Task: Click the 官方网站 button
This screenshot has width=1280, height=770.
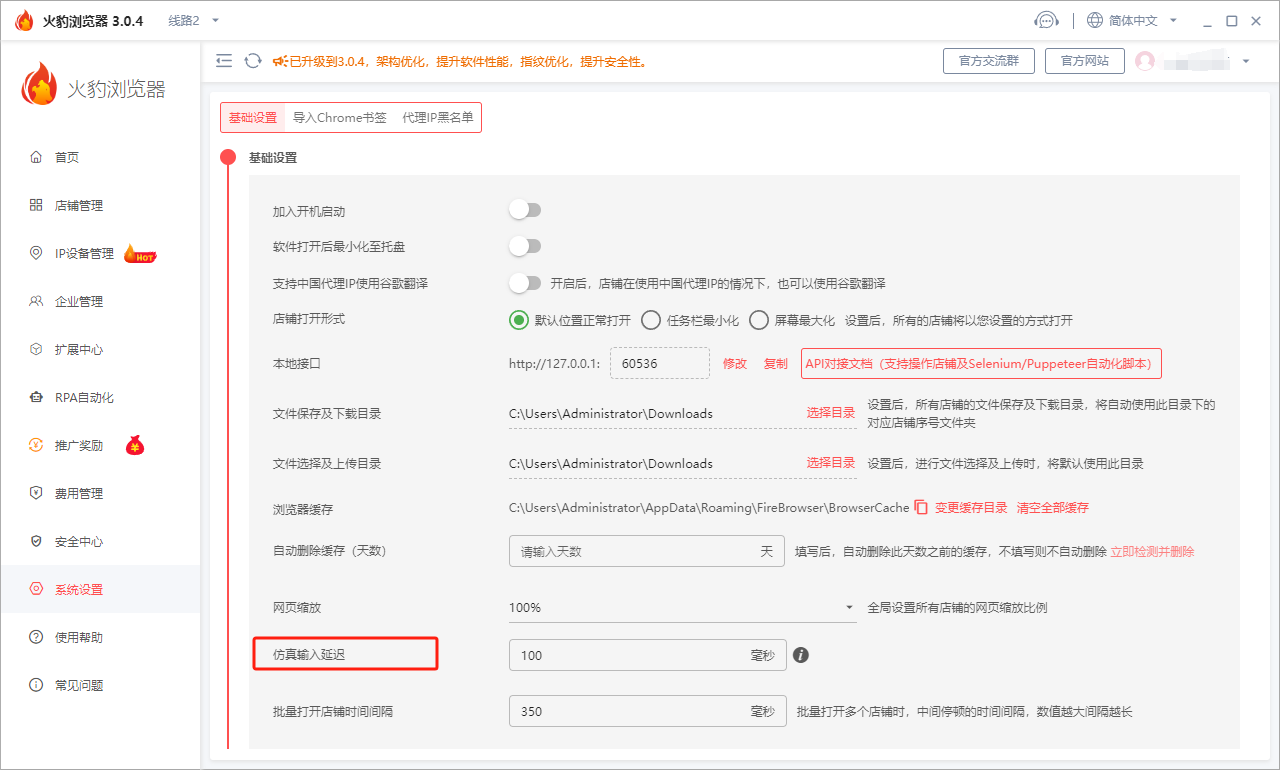Action: click(x=1084, y=61)
